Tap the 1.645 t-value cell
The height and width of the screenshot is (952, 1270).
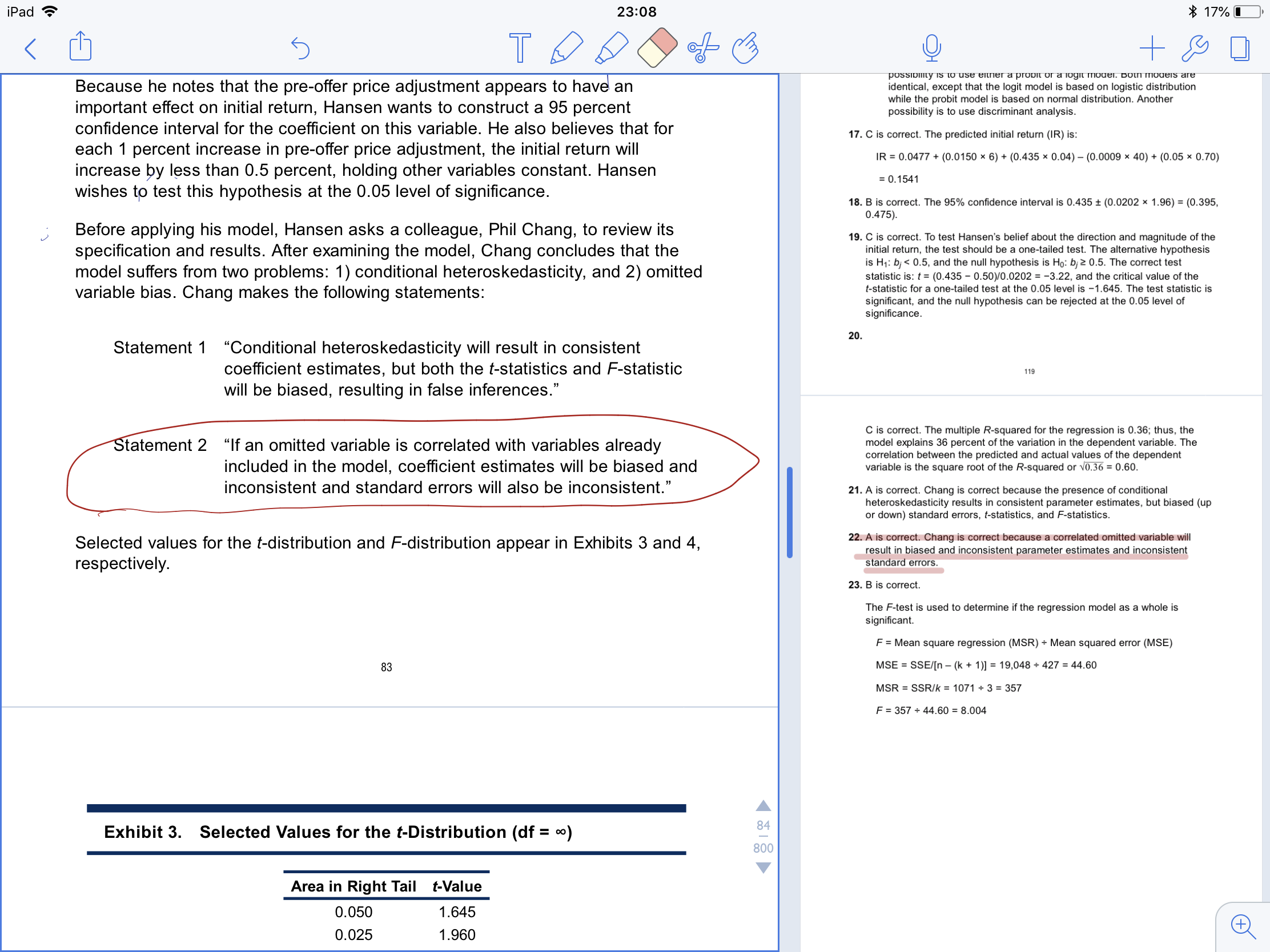457,912
